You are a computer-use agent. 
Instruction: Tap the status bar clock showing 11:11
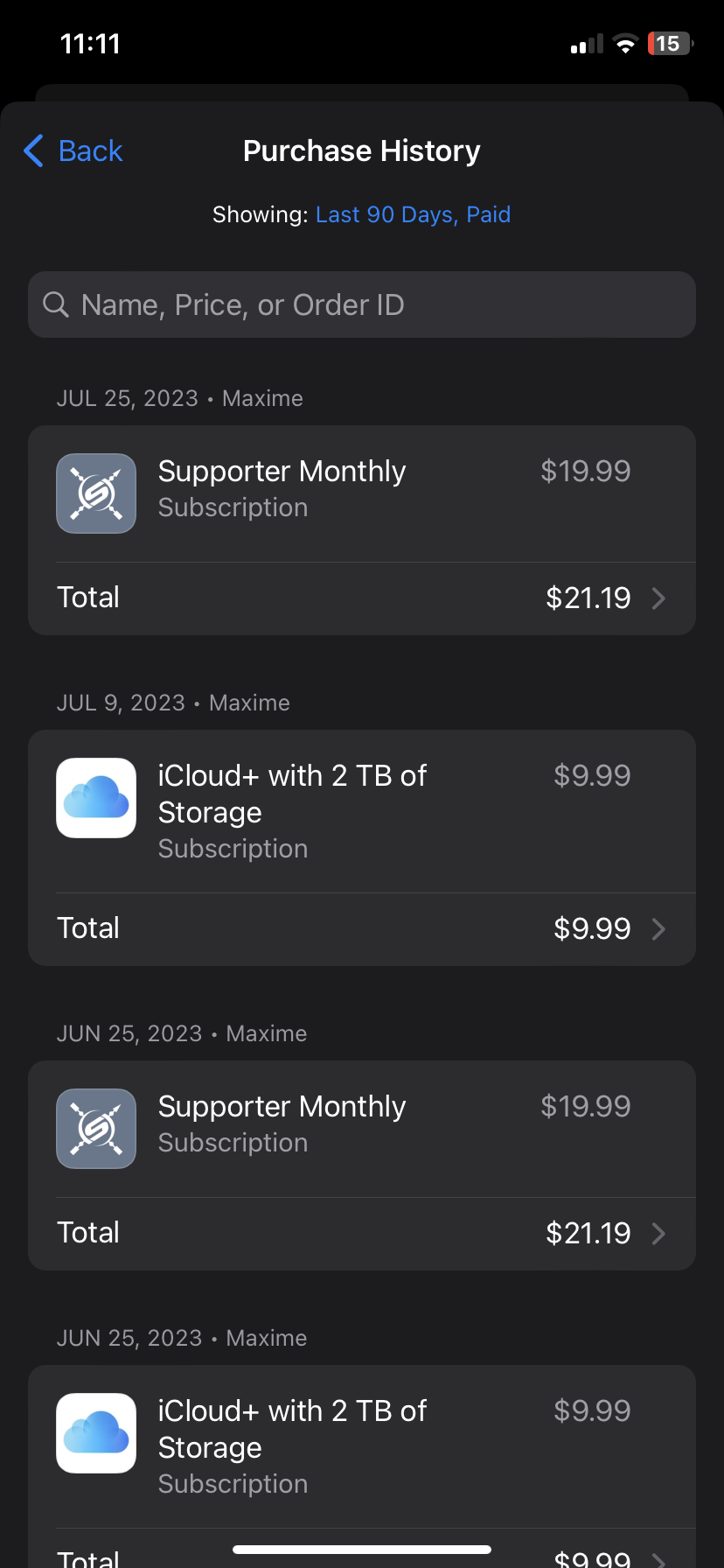[x=90, y=44]
